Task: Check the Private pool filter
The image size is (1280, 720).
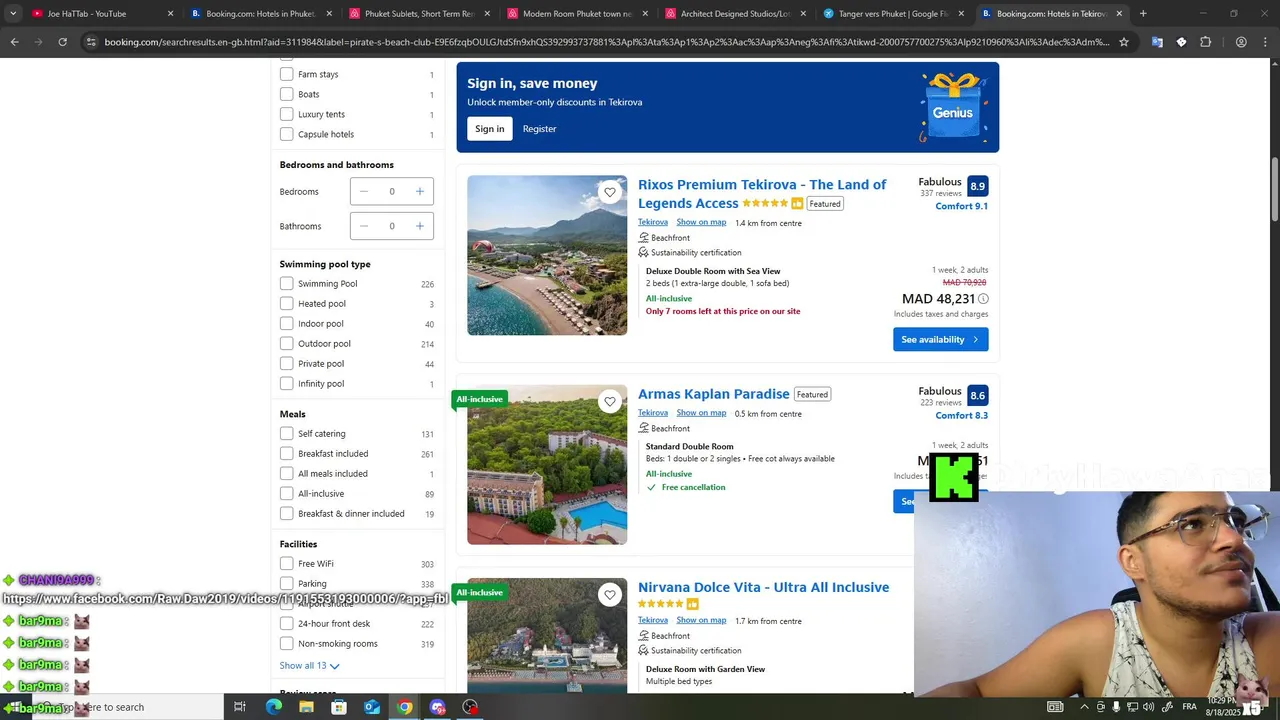Action: point(287,364)
